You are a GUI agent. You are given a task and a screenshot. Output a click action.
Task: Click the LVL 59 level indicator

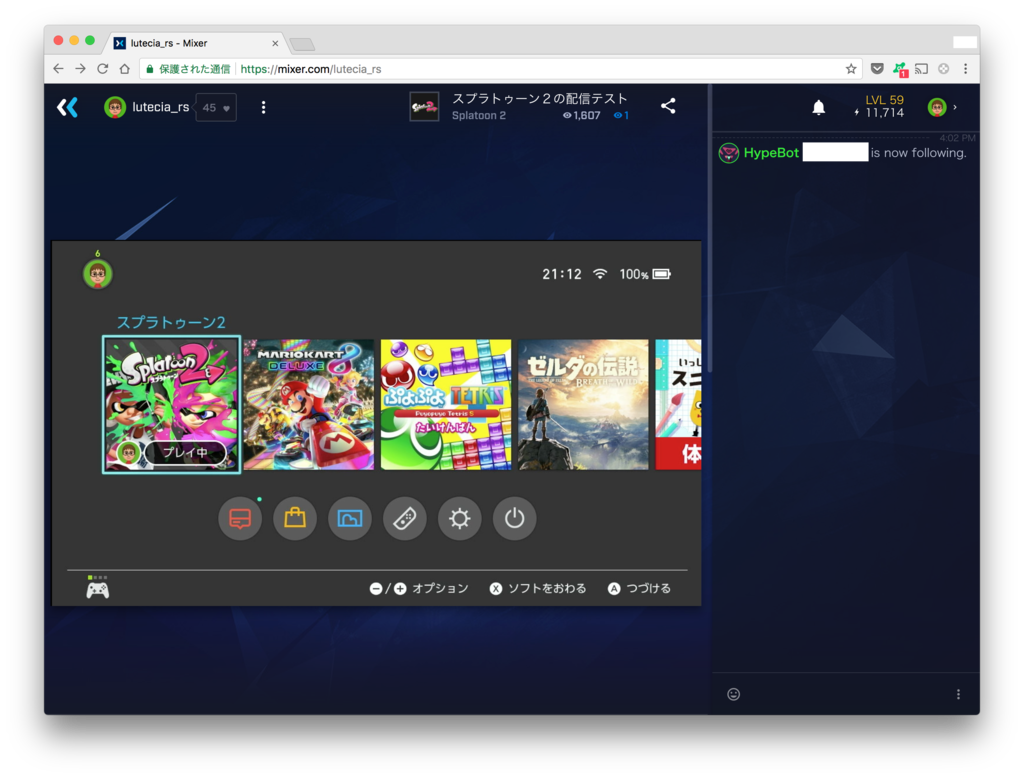pos(884,100)
